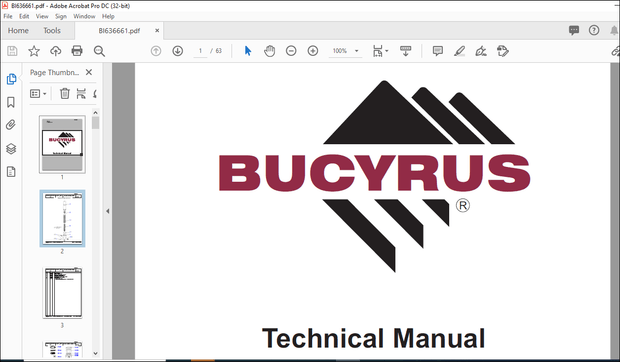This screenshot has width=620, height=362.
Task: Upload file to Document Cloud
Action: 55,51
